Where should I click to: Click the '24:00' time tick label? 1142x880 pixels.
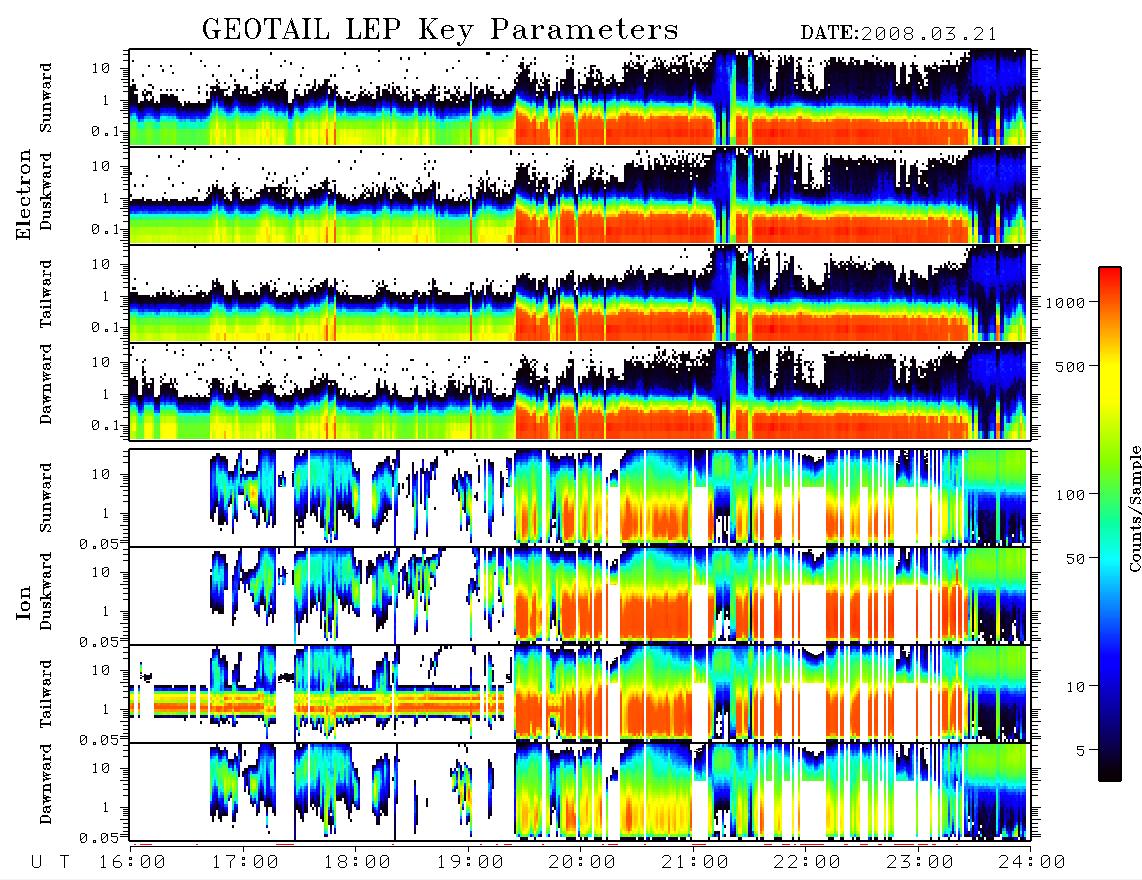tap(1032, 863)
